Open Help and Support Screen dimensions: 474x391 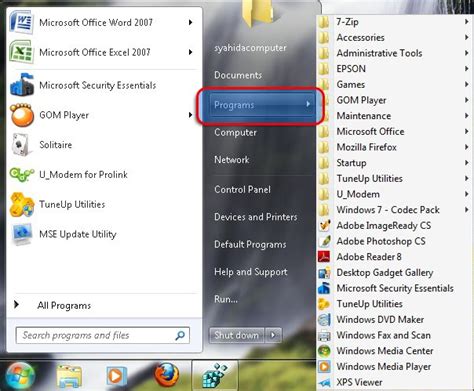point(251,272)
